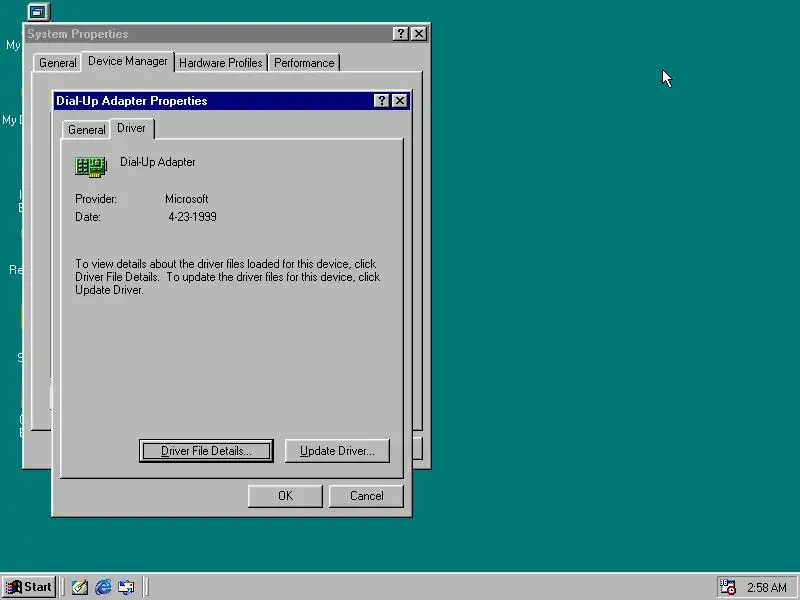This screenshot has height=600, width=800.
Task: Click the help question mark in Dial-Up Adapter Properties
Action: tap(381, 101)
